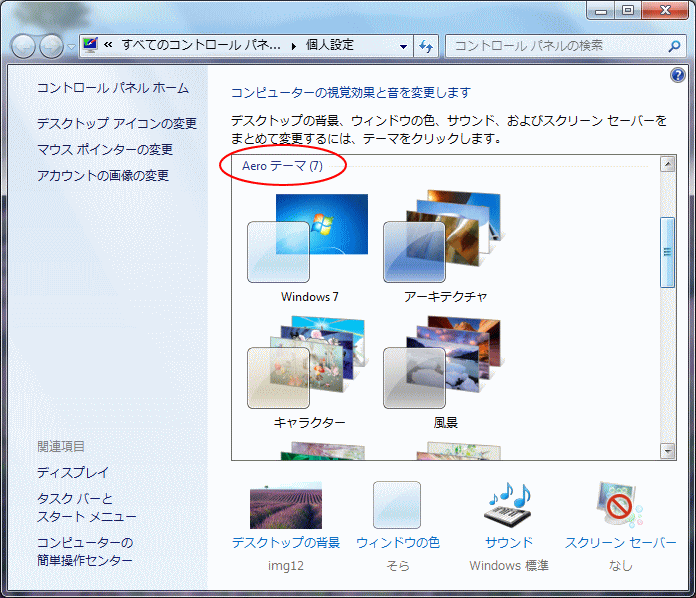
Task: Open アカウントの画像の変更 link
Action: point(103,175)
